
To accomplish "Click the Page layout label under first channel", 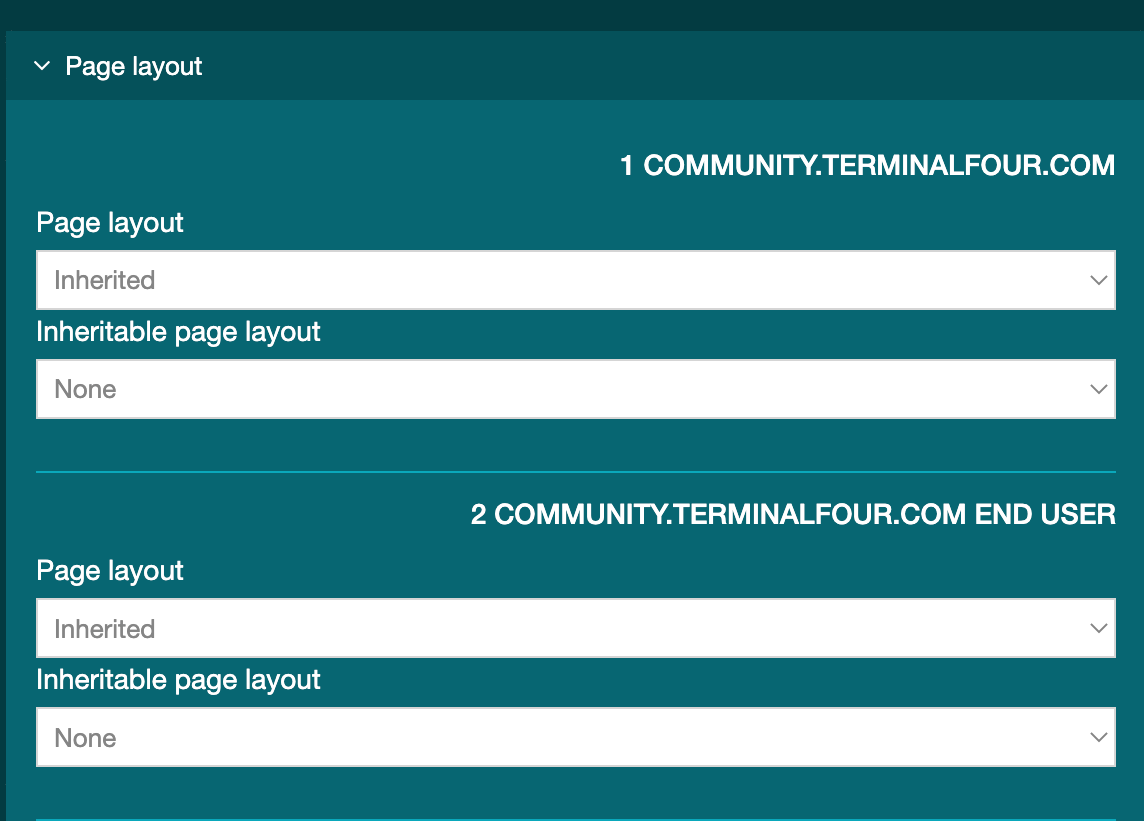I will 110,222.
